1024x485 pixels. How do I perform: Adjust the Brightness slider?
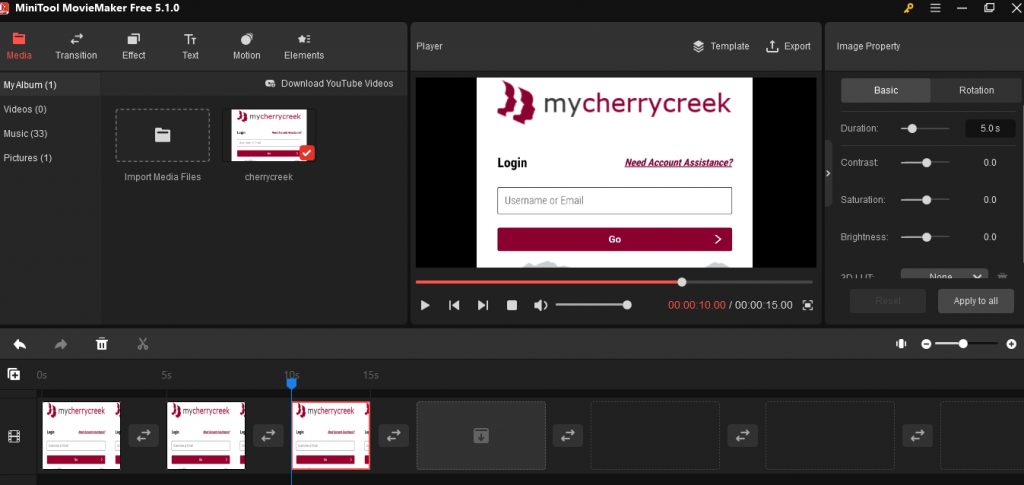pyautogui.click(x=925, y=237)
